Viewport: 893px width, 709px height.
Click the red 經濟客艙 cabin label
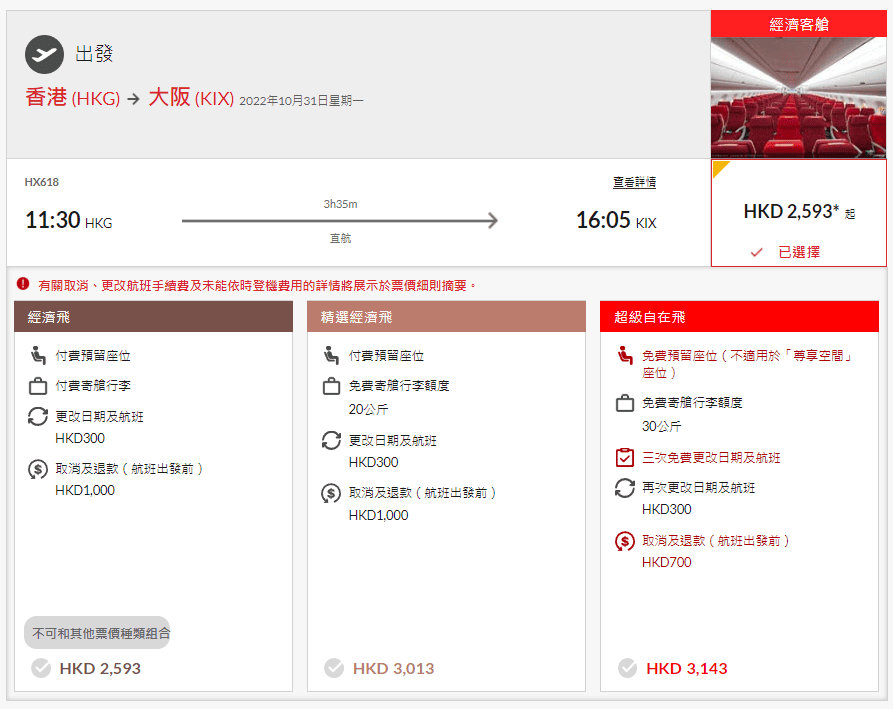[798, 25]
